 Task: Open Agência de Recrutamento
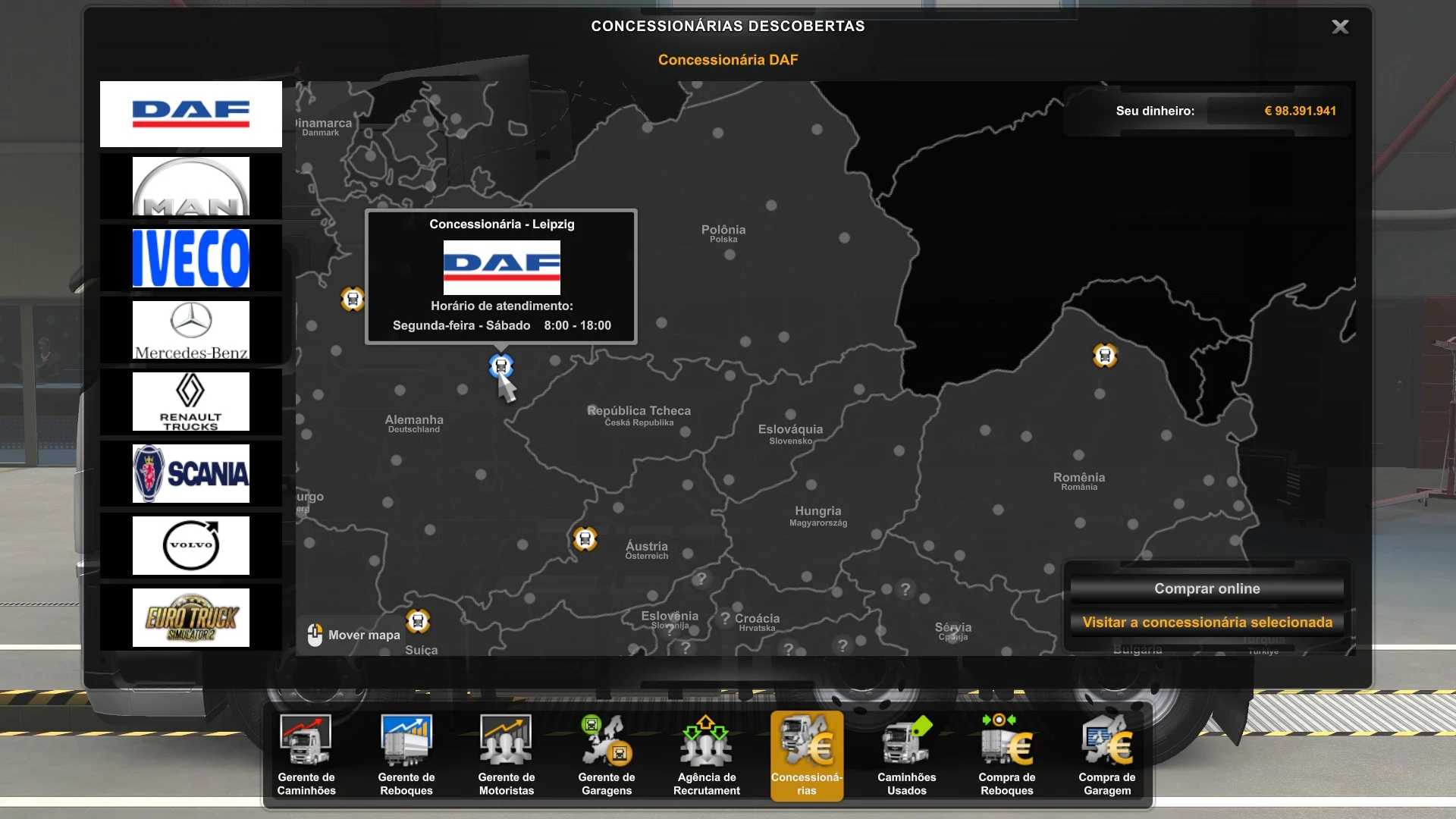(707, 755)
